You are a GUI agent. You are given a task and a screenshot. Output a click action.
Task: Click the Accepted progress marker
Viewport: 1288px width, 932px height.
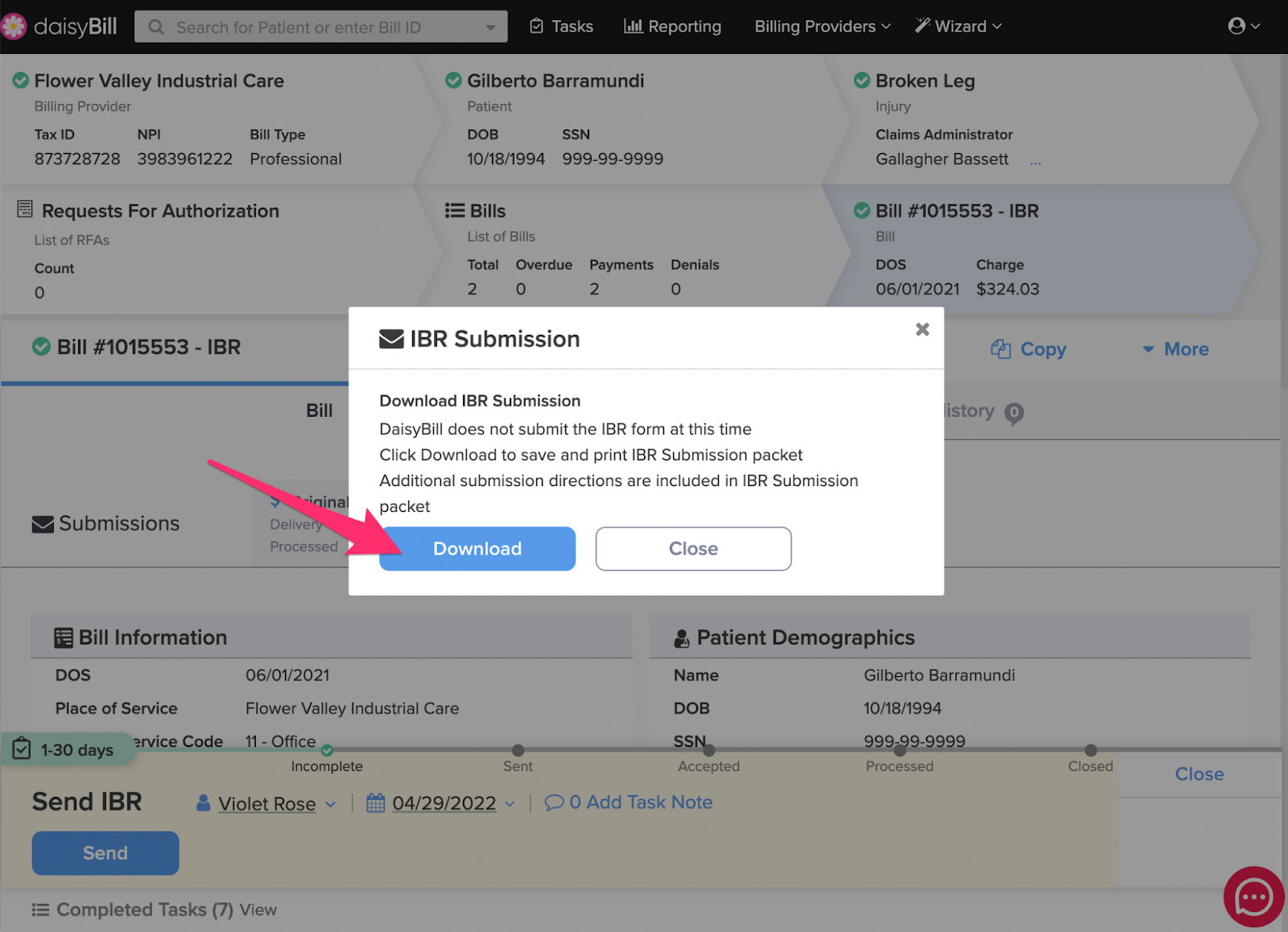tap(708, 750)
